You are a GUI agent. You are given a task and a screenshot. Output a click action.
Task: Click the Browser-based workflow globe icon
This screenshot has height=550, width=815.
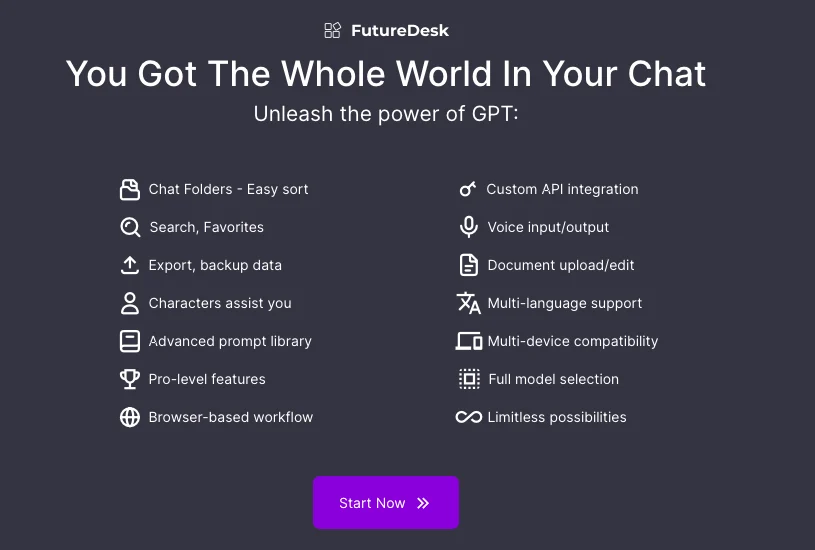[130, 417]
